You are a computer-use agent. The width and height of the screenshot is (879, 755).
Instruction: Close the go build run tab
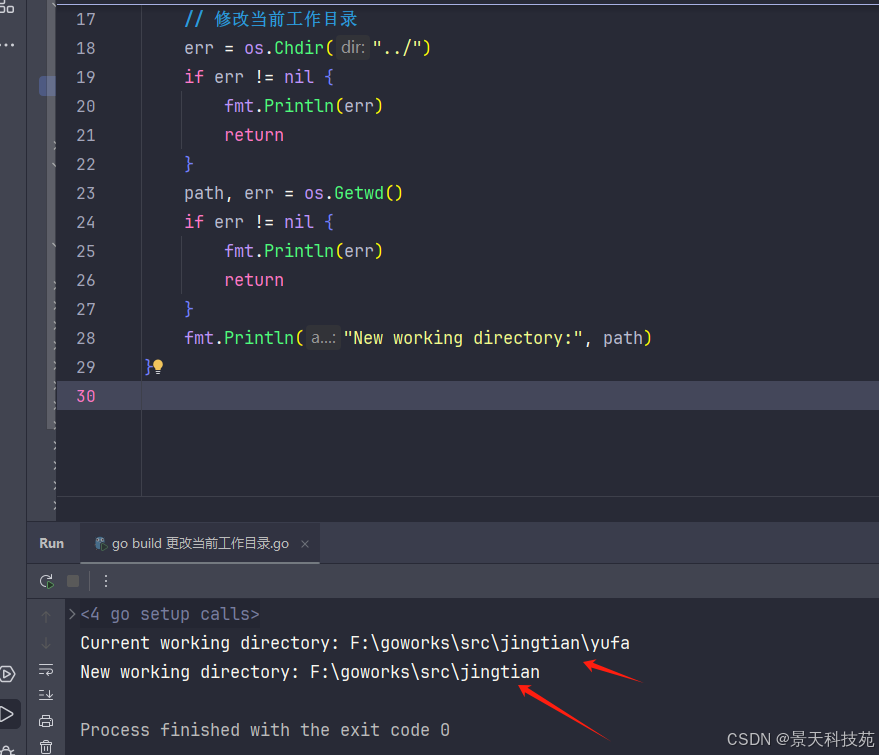(305, 544)
